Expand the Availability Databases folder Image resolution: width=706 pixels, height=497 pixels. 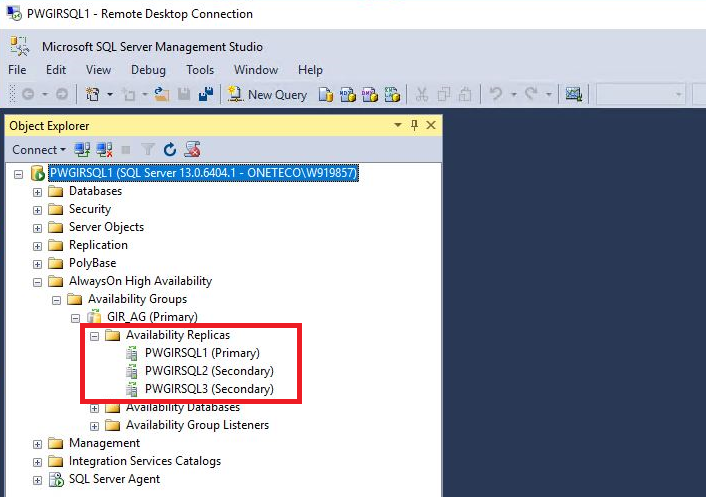tap(94, 408)
